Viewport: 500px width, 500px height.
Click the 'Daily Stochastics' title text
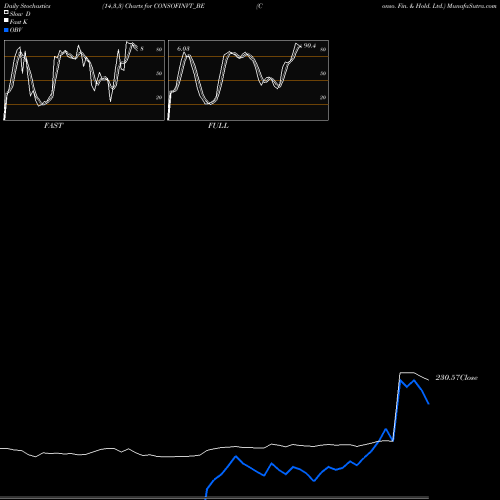click(27, 6)
